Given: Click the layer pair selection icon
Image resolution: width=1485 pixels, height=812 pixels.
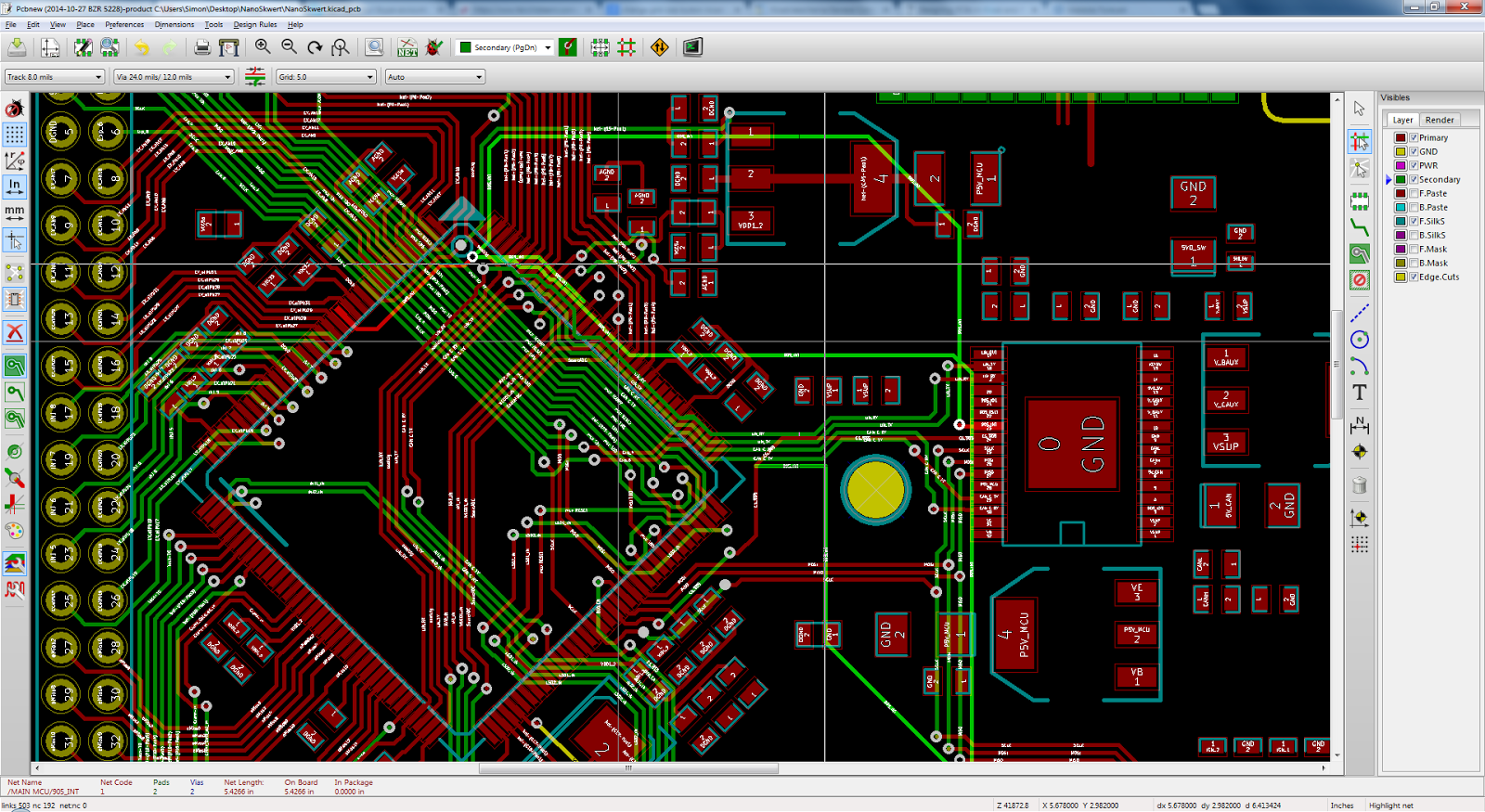Looking at the screenshot, I should pyautogui.click(x=567, y=47).
